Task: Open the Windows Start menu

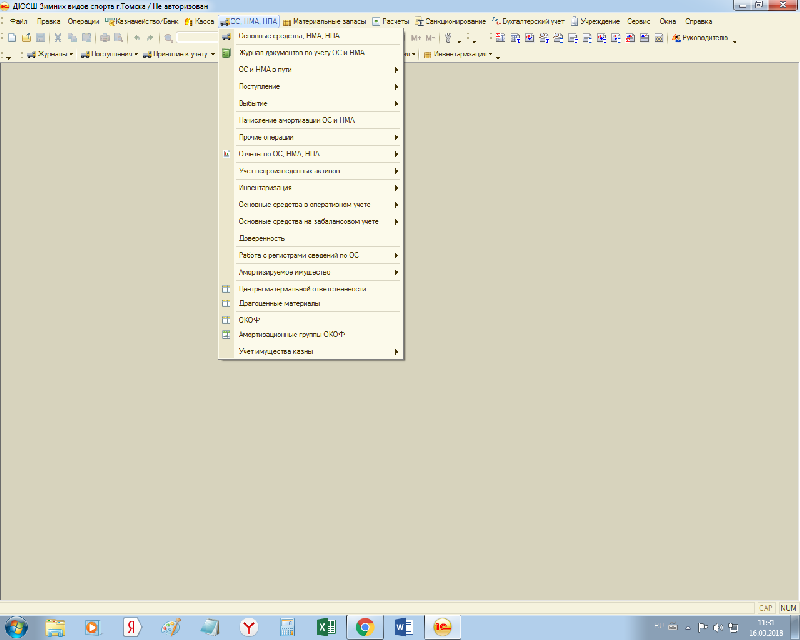Action: (x=16, y=627)
